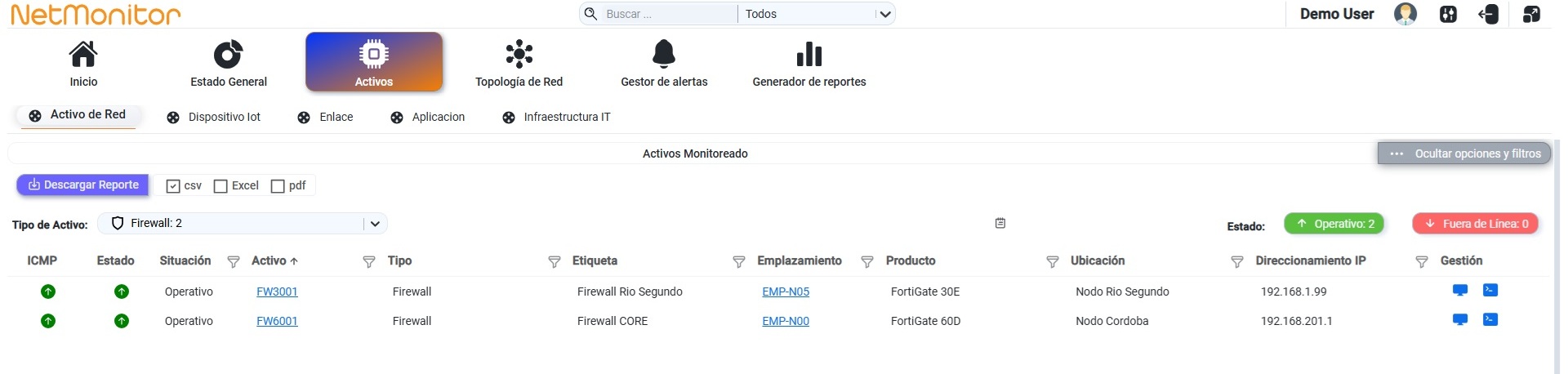Click the logout arrow icon
Image resolution: width=1568 pixels, height=374 pixels.
1488,14
